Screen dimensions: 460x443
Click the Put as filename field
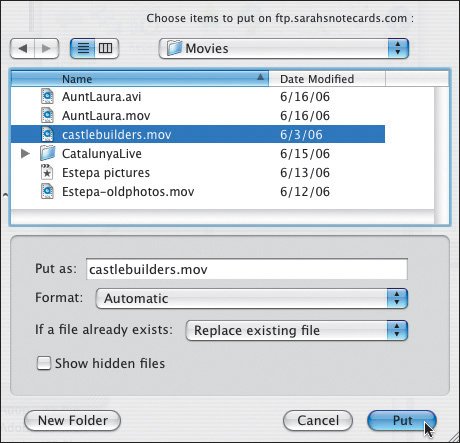coord(247,269)
